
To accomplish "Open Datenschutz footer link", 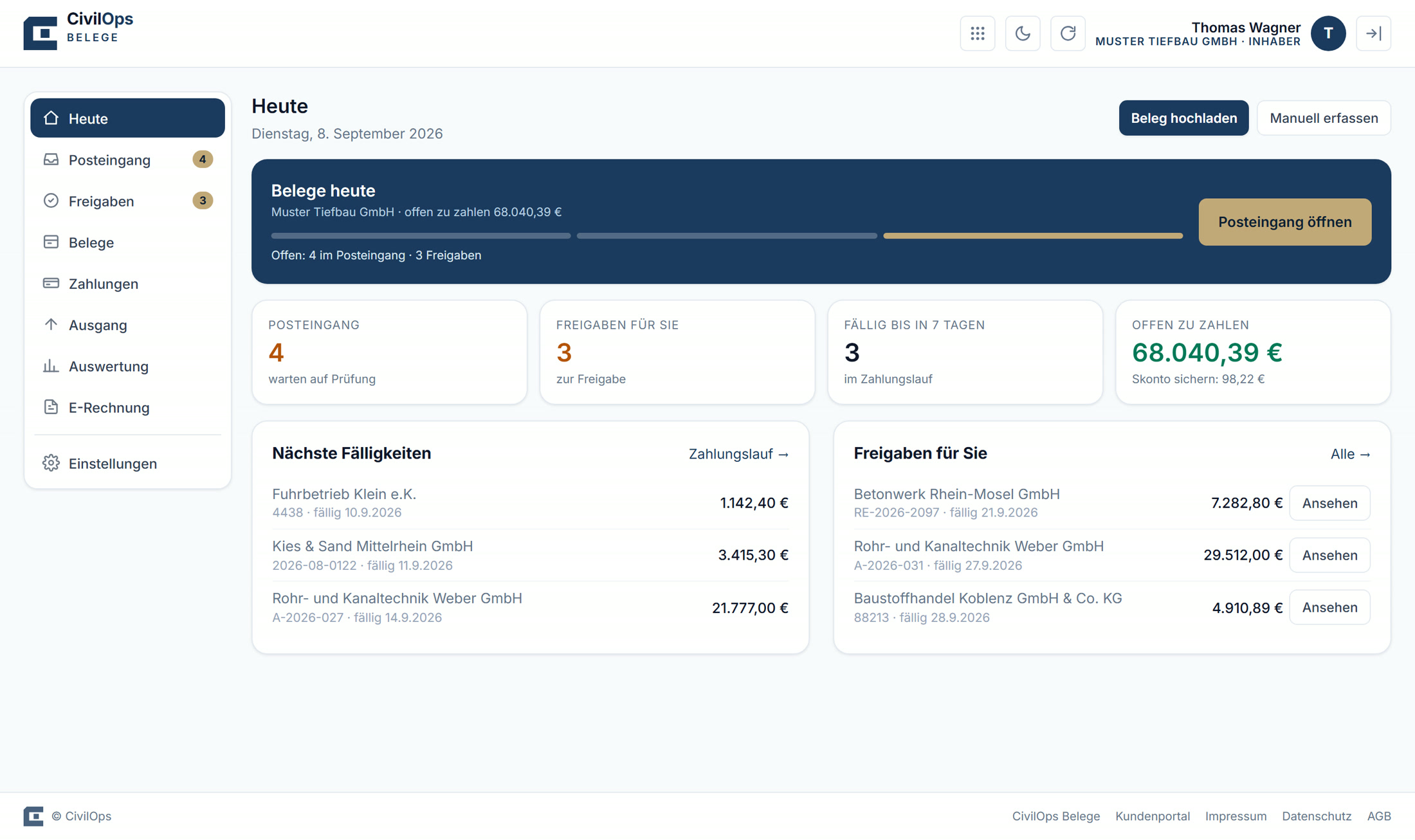I will coord(1316,816).
